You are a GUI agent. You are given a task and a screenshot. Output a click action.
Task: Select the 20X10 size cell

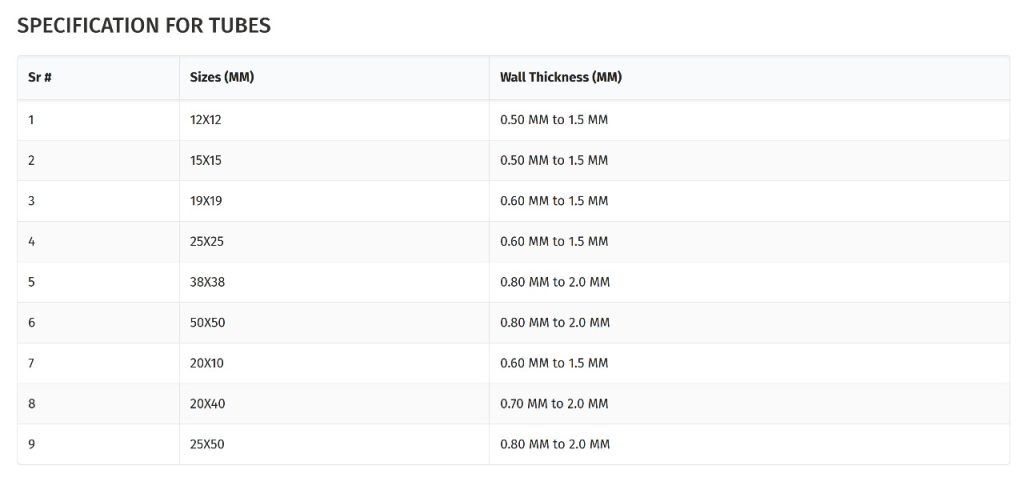[207, 363]
